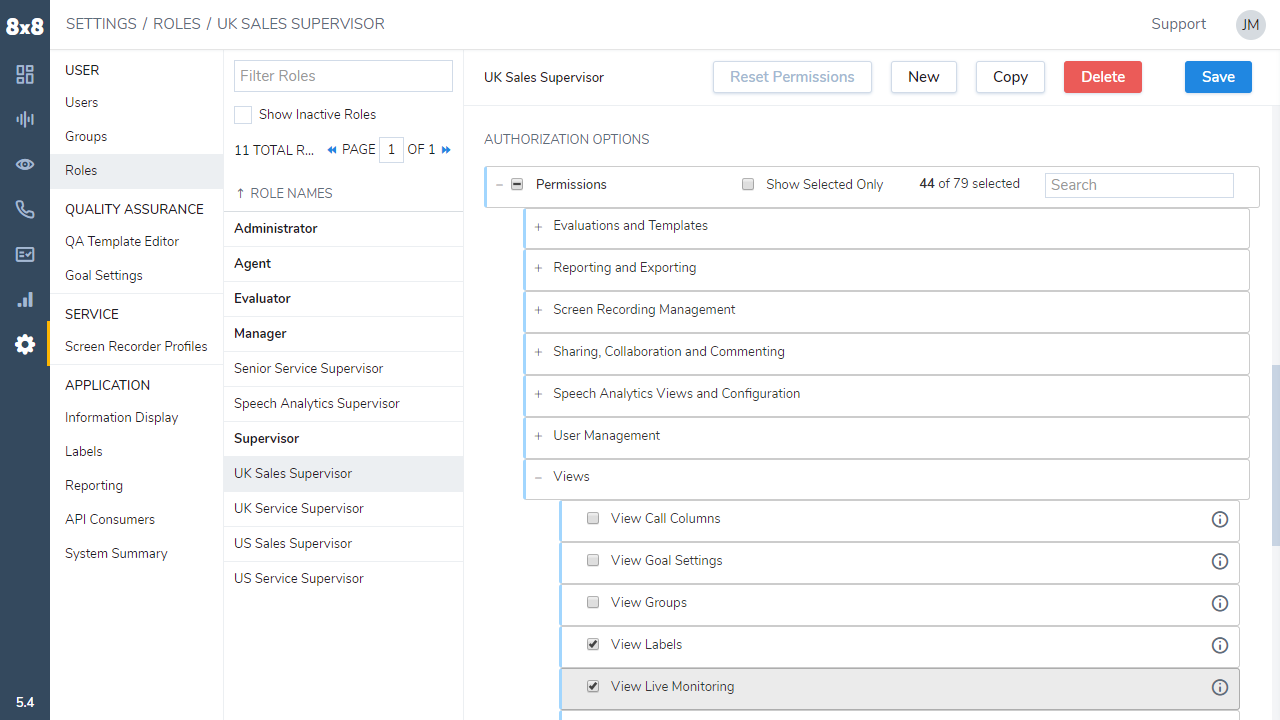Collapse the Views section
This screenshot has height=720, width=1280.
click(x=538, y=478)
